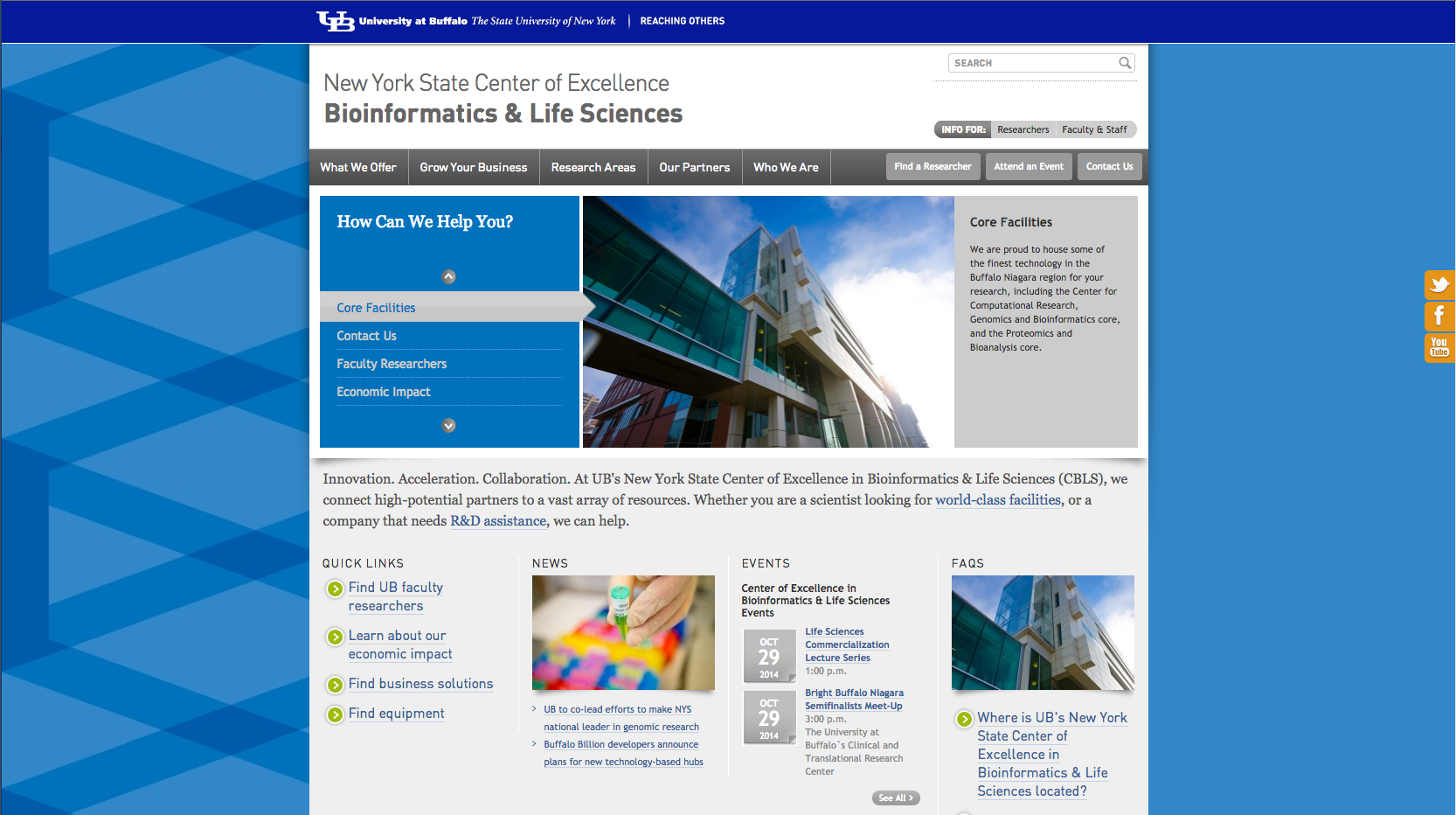The height and width of the screenshot is (815, 1456).
Task: Open the Find equipment quick link
Action: [396, 714]
